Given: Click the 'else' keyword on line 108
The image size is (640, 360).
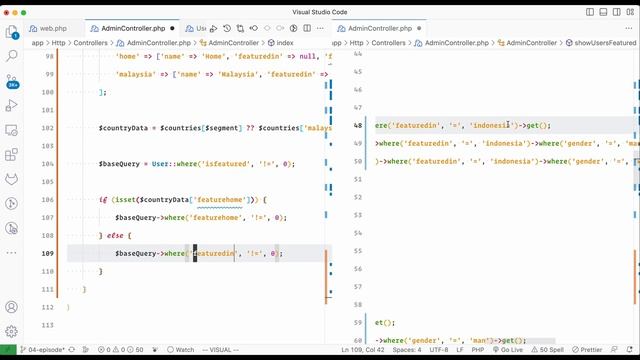Looking at the screenshot, I should [115, 236].
